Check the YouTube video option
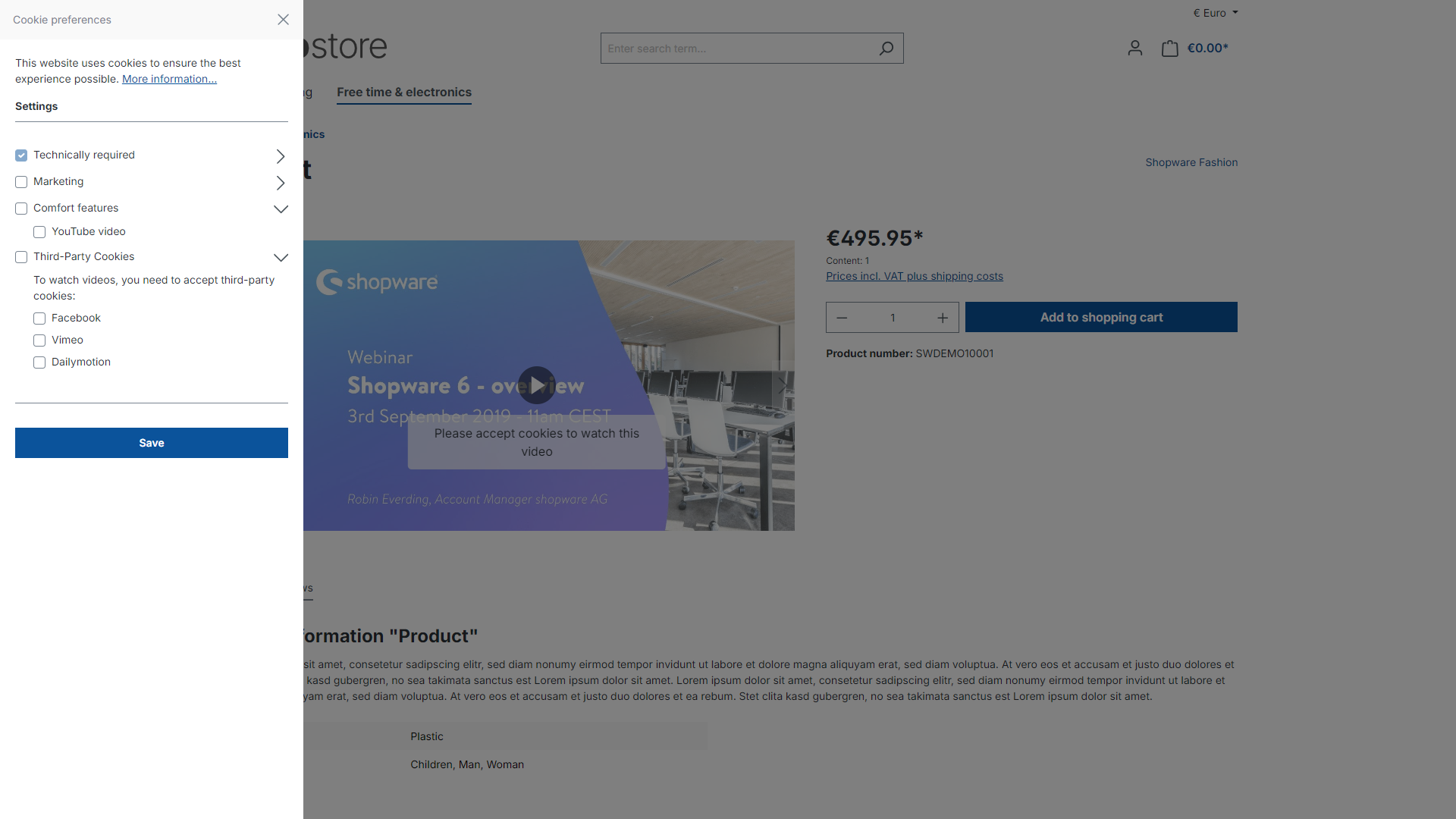1456x819 pixels. tap(39, 232)
